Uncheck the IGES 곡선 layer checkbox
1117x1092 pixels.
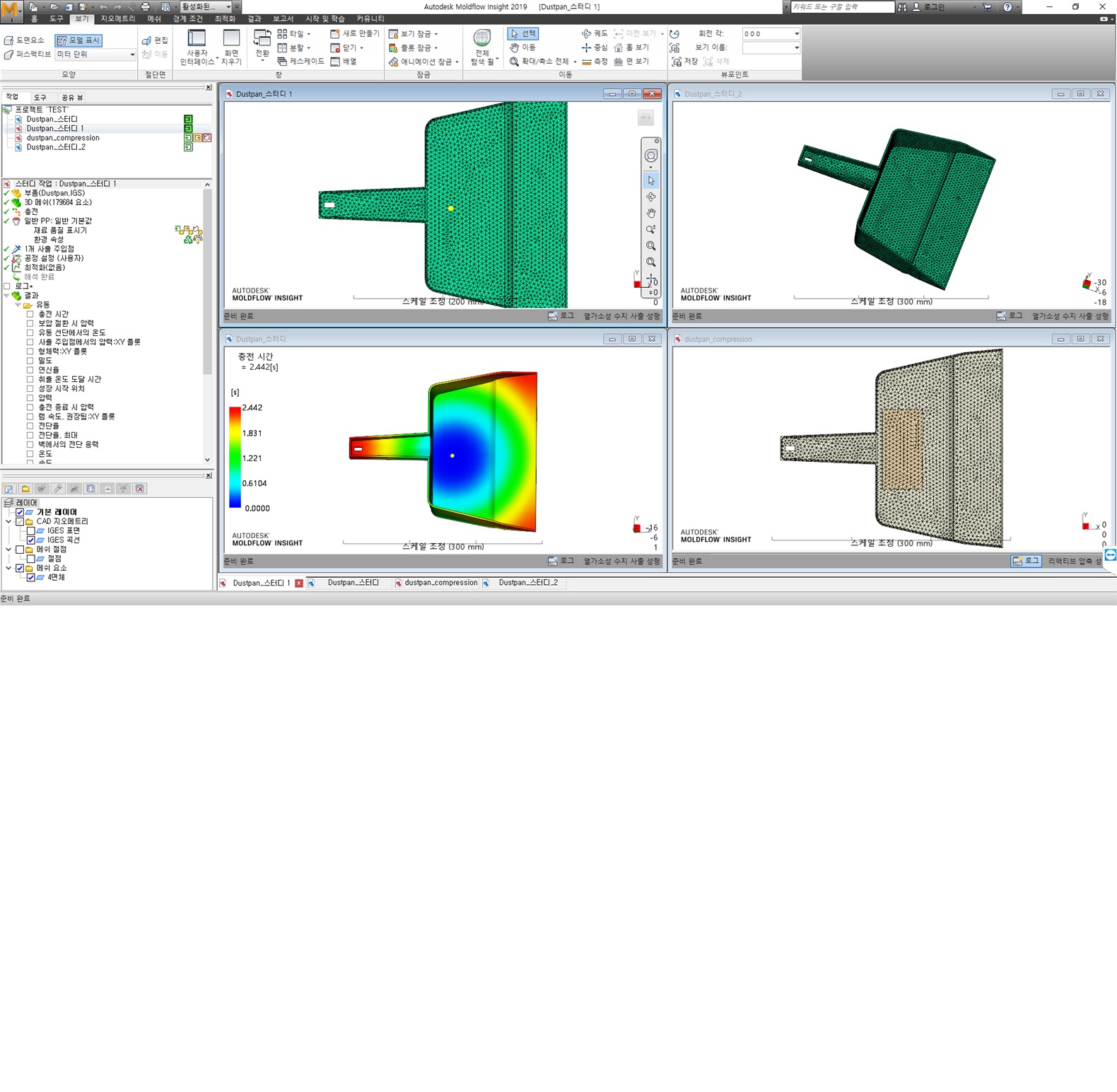point(30,540)
